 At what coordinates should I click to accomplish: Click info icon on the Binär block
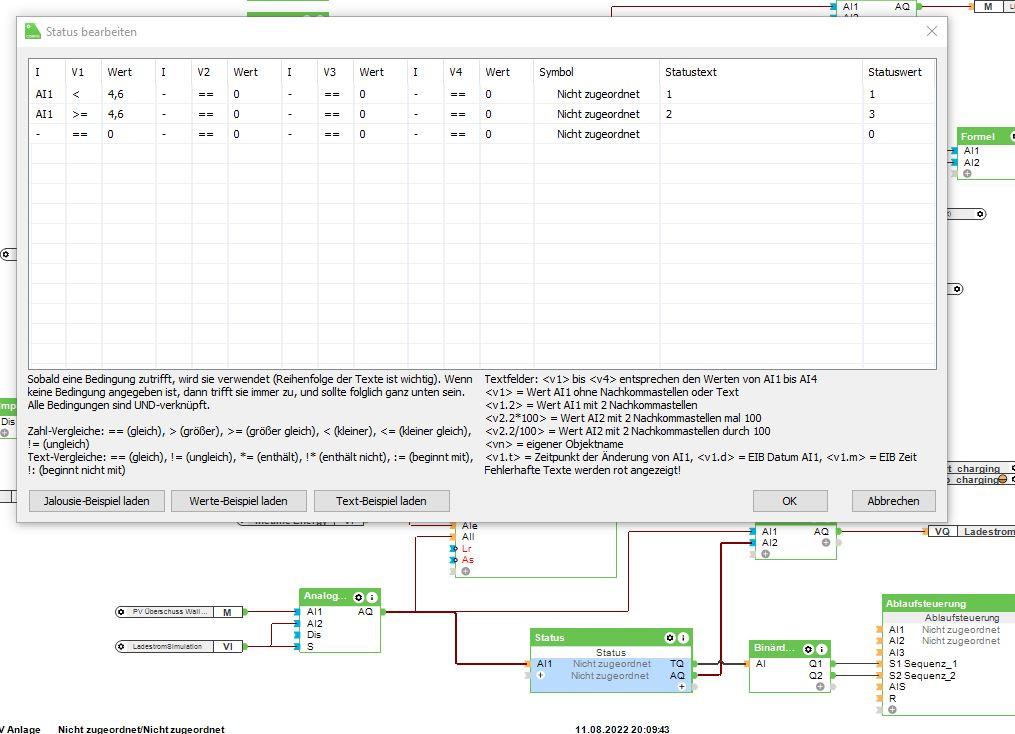pos(822,649)
